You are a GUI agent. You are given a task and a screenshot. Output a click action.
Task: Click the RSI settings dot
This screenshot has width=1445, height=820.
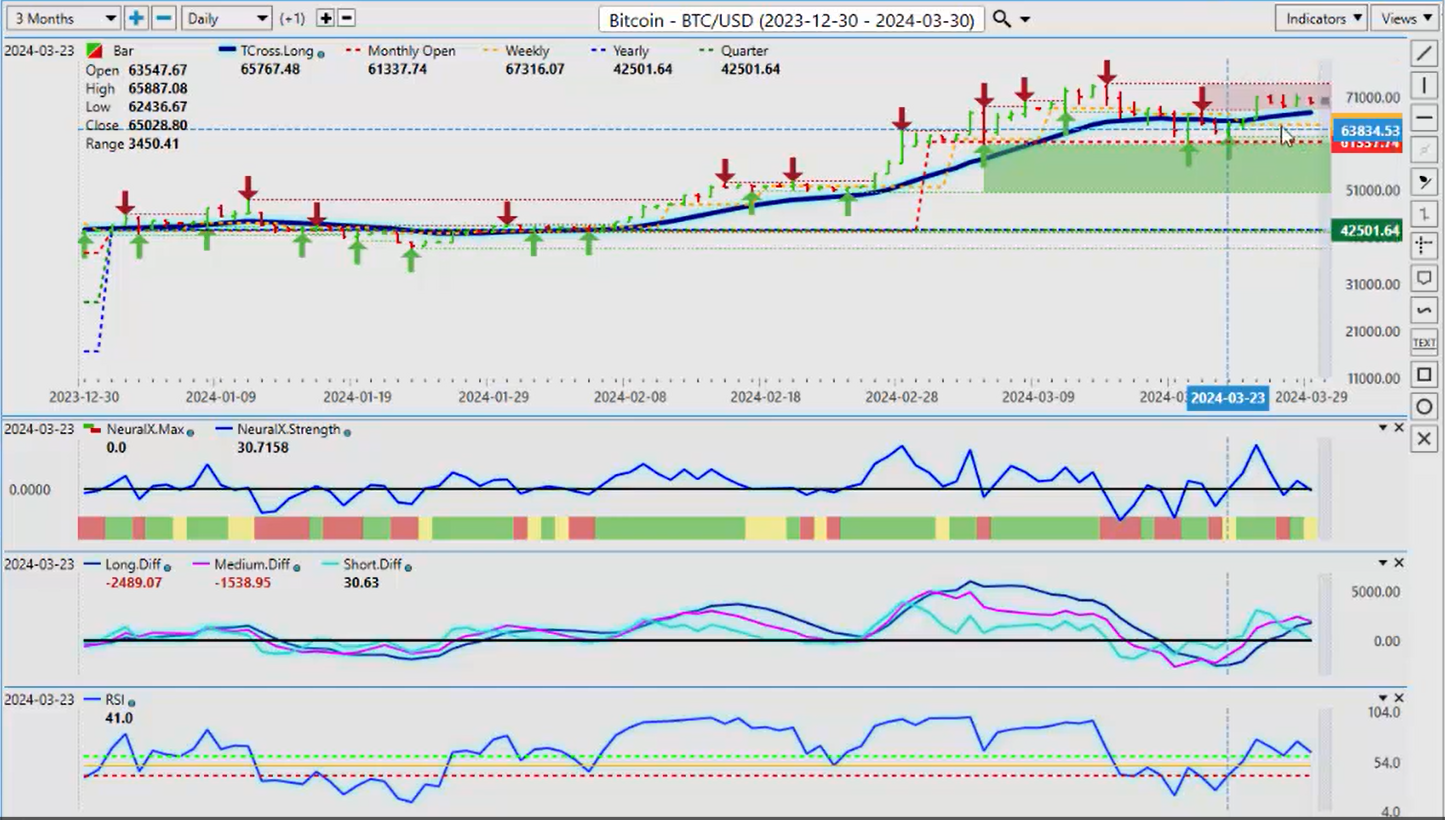point(132,702)
